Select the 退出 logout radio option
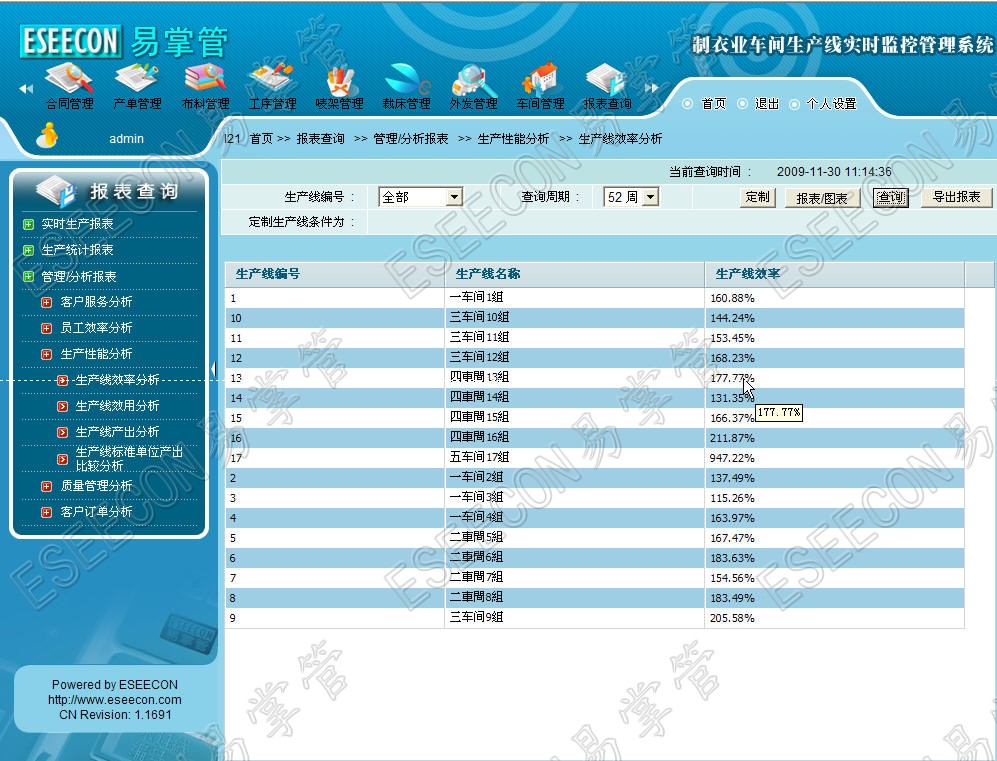Image resolution: width=997 pixels, height=761 pixels. click(x=743, y=104)
